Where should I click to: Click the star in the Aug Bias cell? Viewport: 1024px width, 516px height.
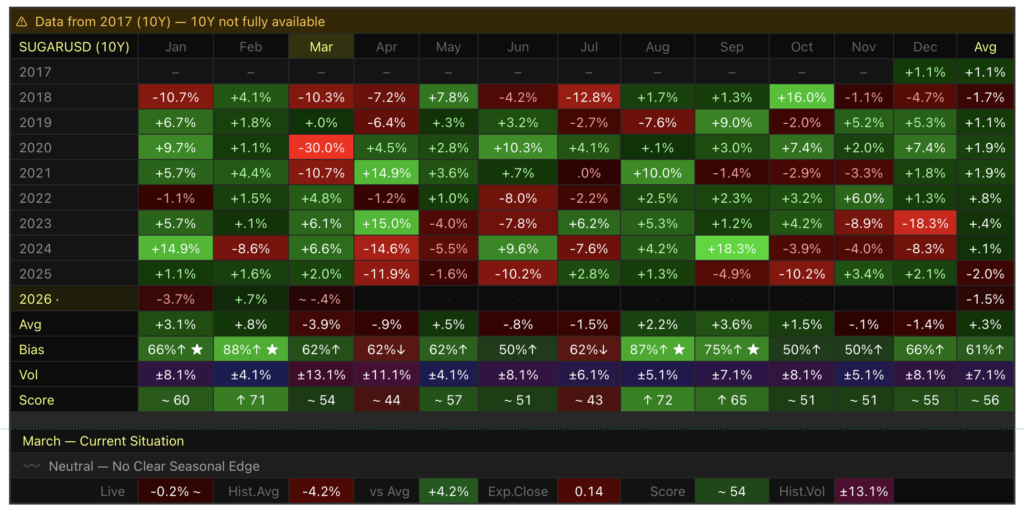[679, 350]
